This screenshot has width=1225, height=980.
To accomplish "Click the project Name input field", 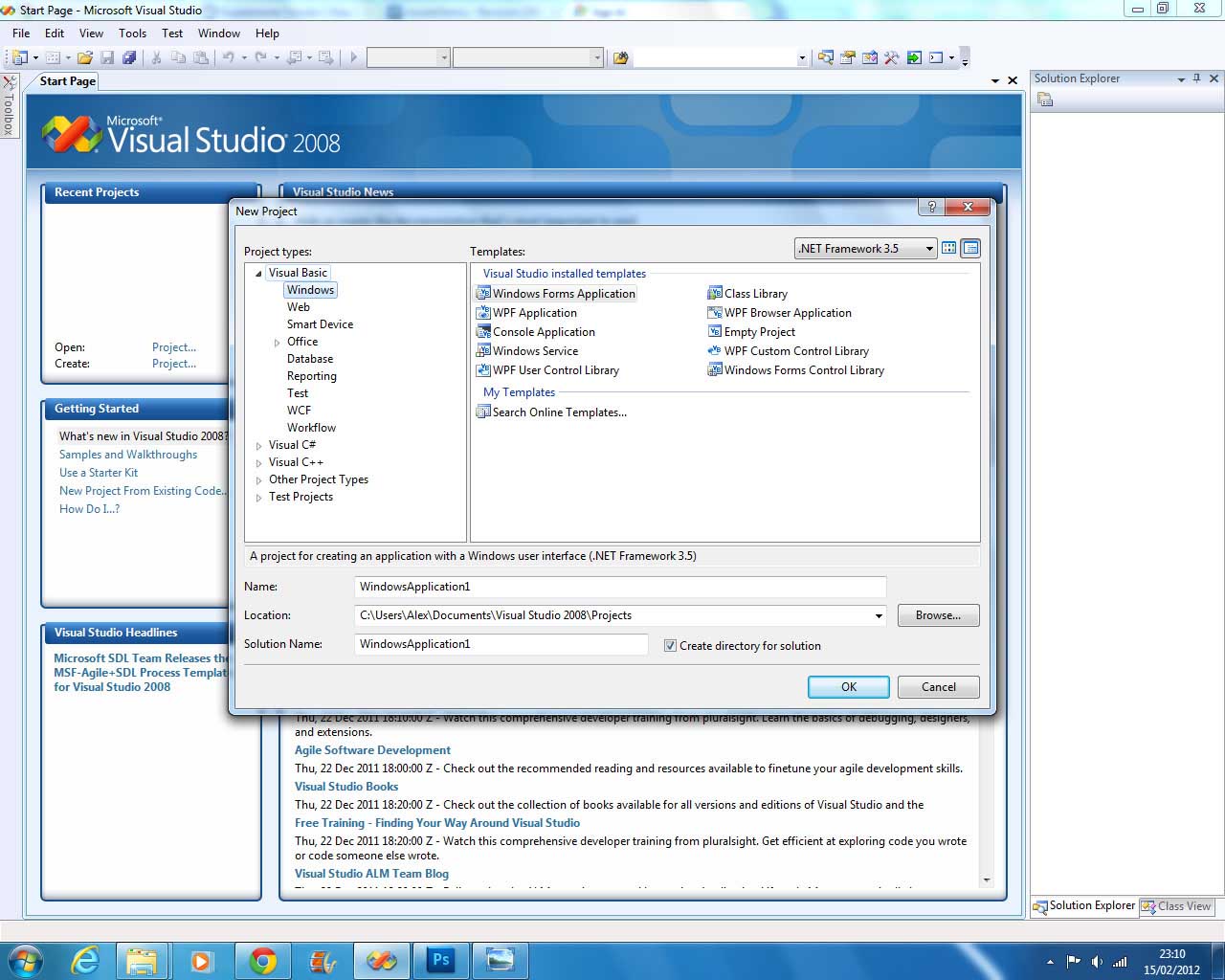I will point(620,587).
